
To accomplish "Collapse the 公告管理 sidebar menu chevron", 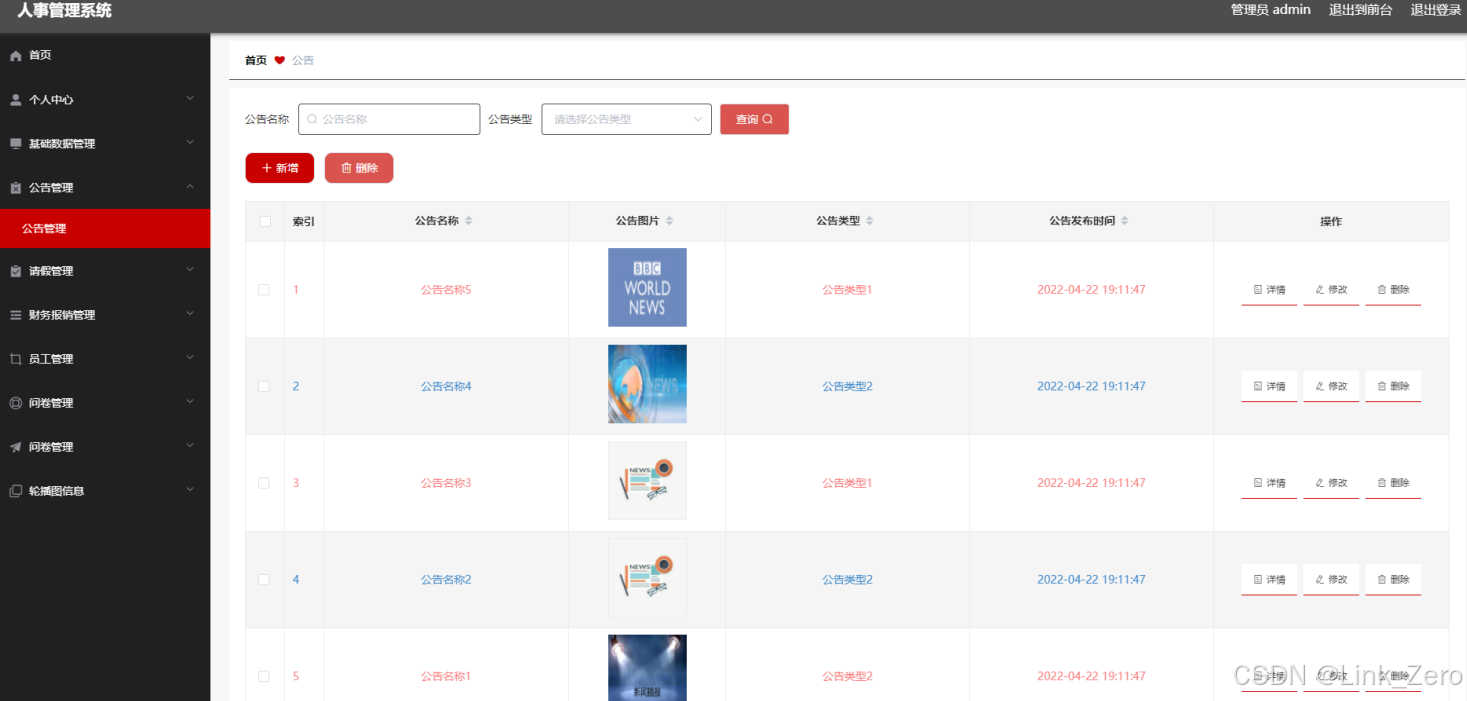I will pos(190,187).
